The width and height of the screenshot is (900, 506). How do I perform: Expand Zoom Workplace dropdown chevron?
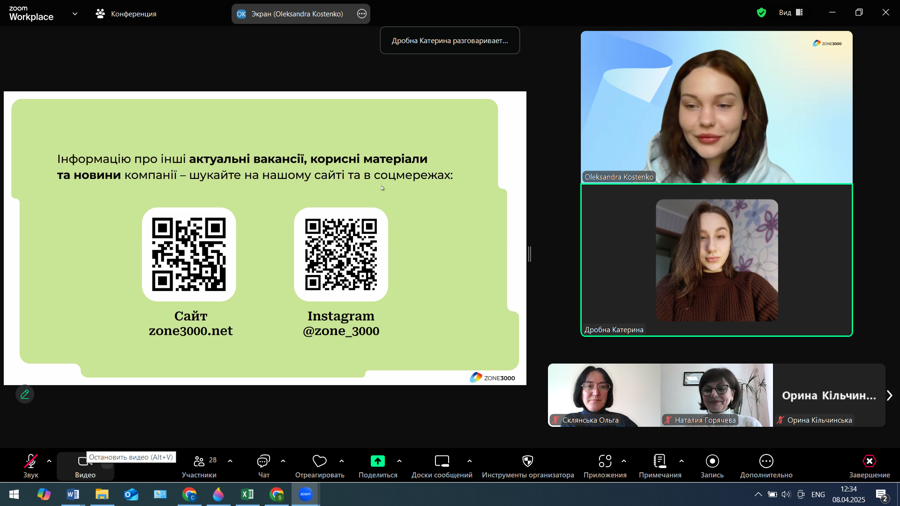tap(75, 14)
